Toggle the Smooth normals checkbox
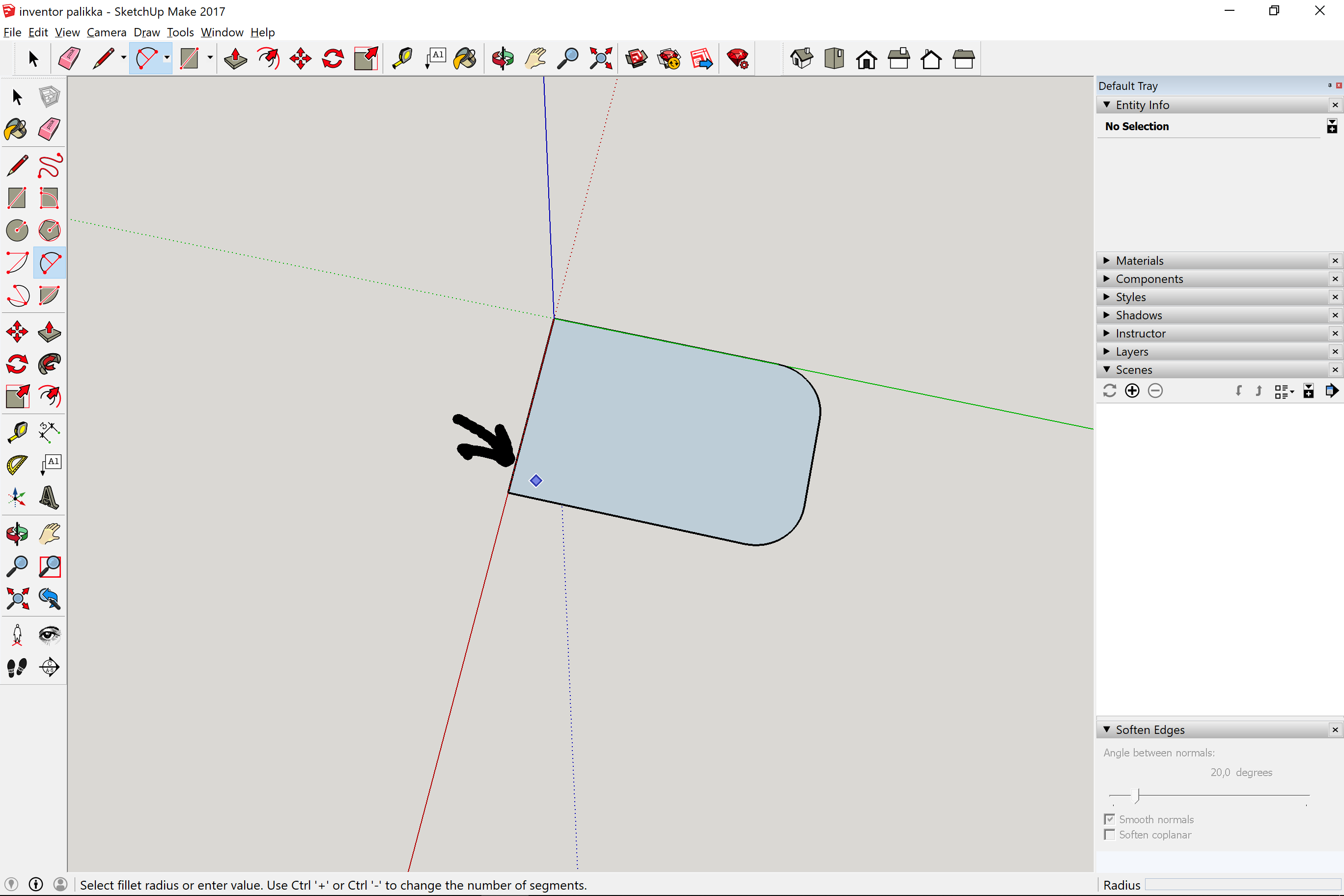This screenshot has height=896, width=1344. pos(1110,819)
